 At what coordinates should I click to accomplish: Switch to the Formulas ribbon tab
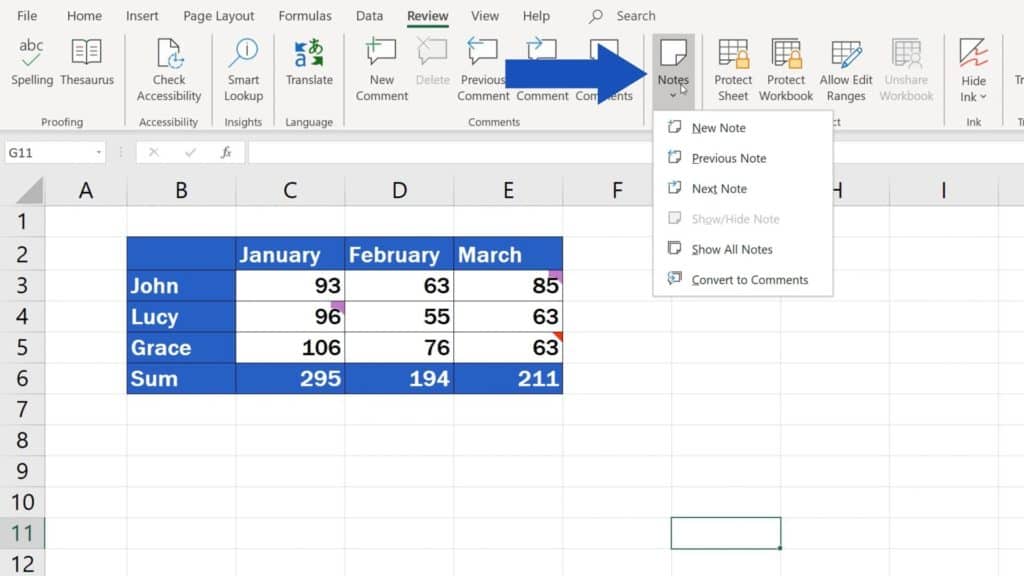coord(304,15)
